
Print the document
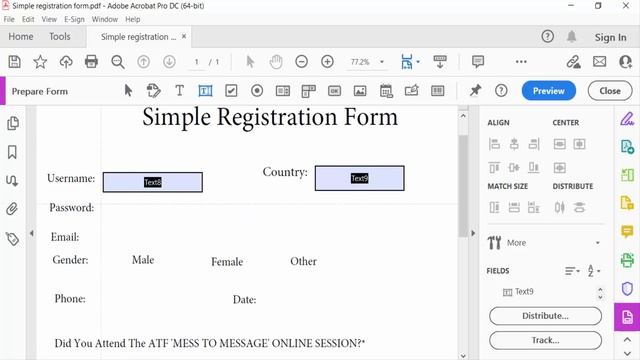[91, 62]
